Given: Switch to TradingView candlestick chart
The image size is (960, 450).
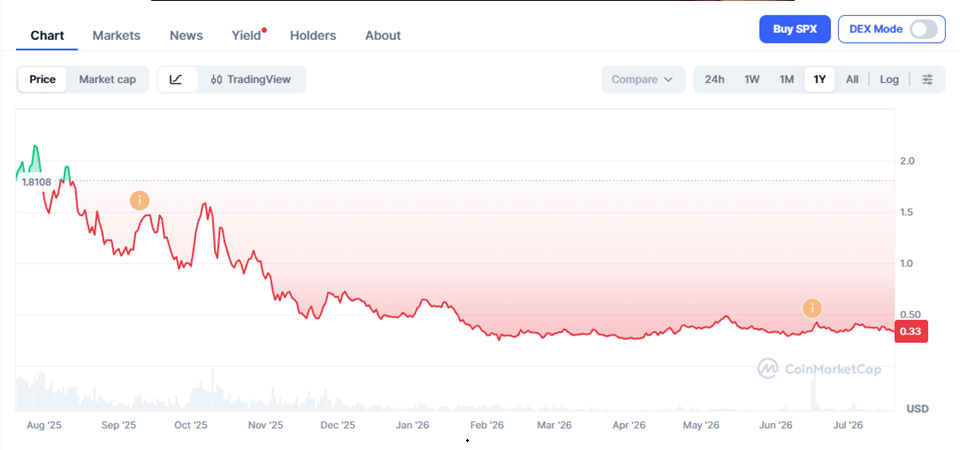Looking at the screenshot, I should [x=251, y=80].
